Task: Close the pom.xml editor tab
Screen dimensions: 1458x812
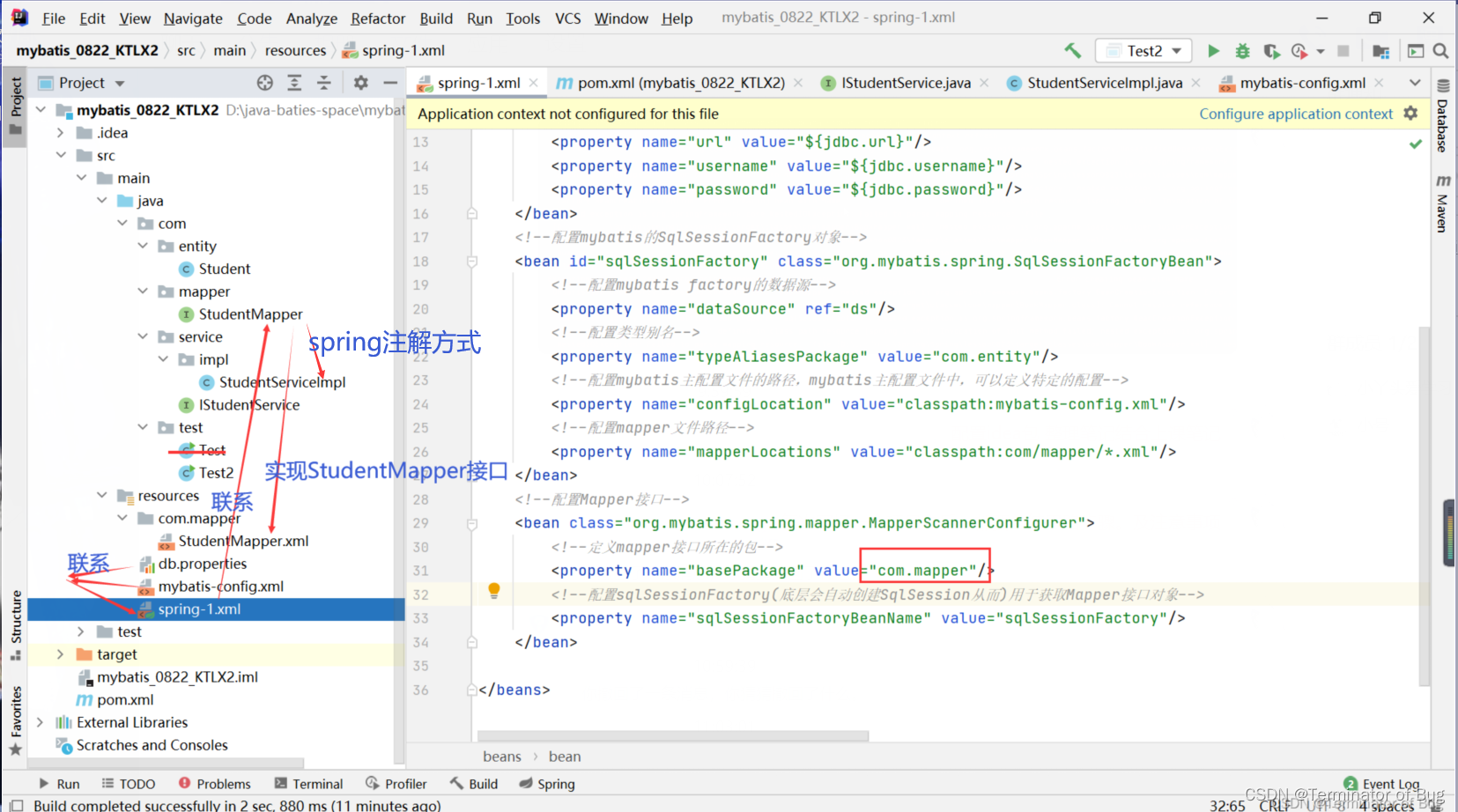Action: 797,83
